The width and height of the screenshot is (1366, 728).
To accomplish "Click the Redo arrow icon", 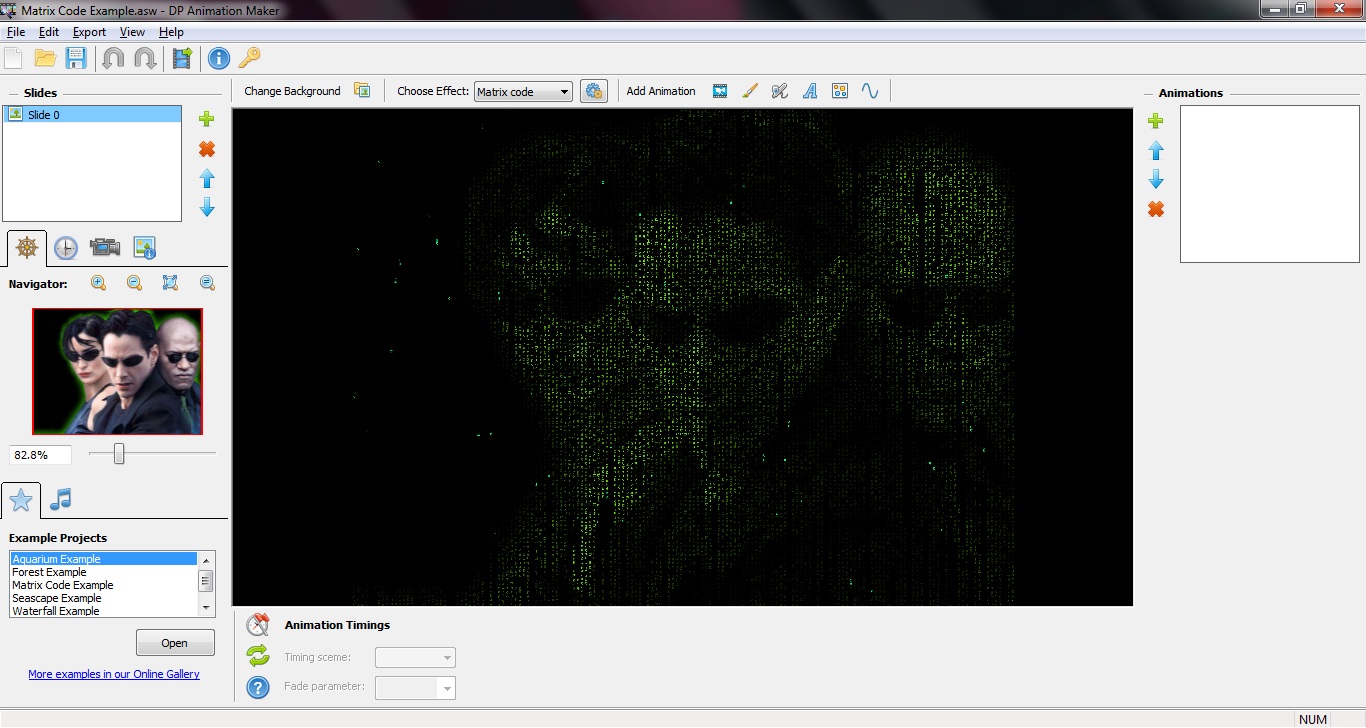I will coord(145,58).
